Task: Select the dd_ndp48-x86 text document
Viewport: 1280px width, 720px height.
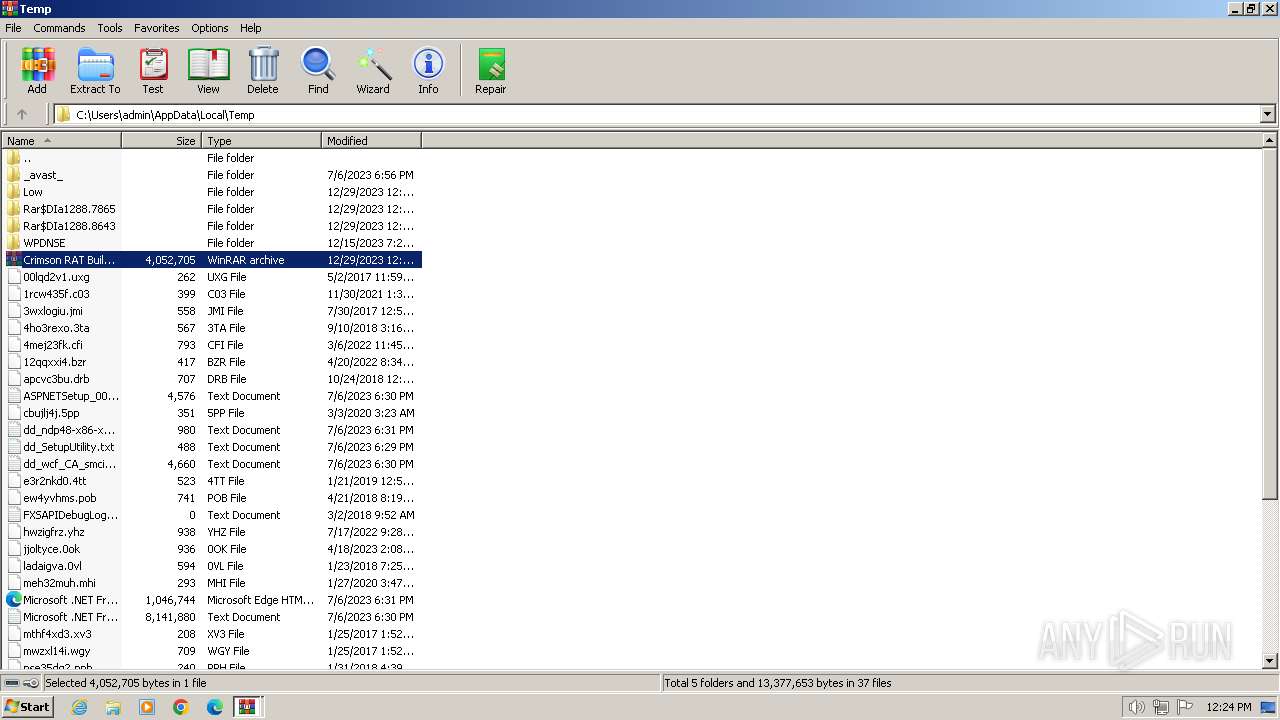Action: 212,430
